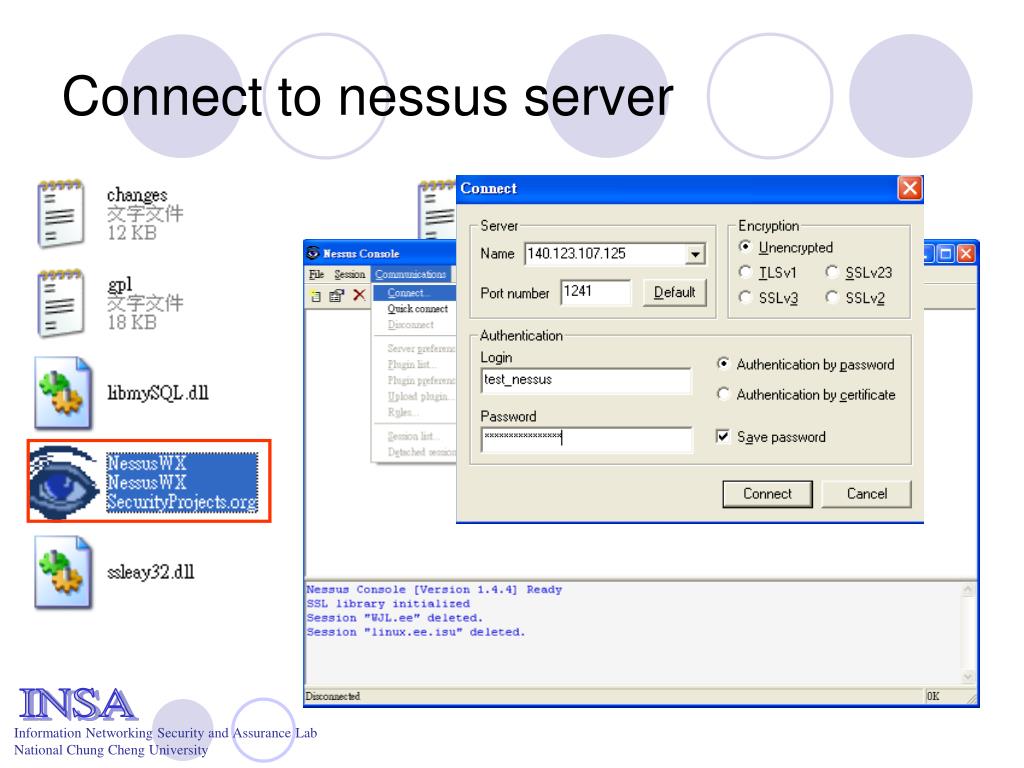This screenshot has width=1024, height=768.
Task: Open the File menu
Action: coord(317,274)
